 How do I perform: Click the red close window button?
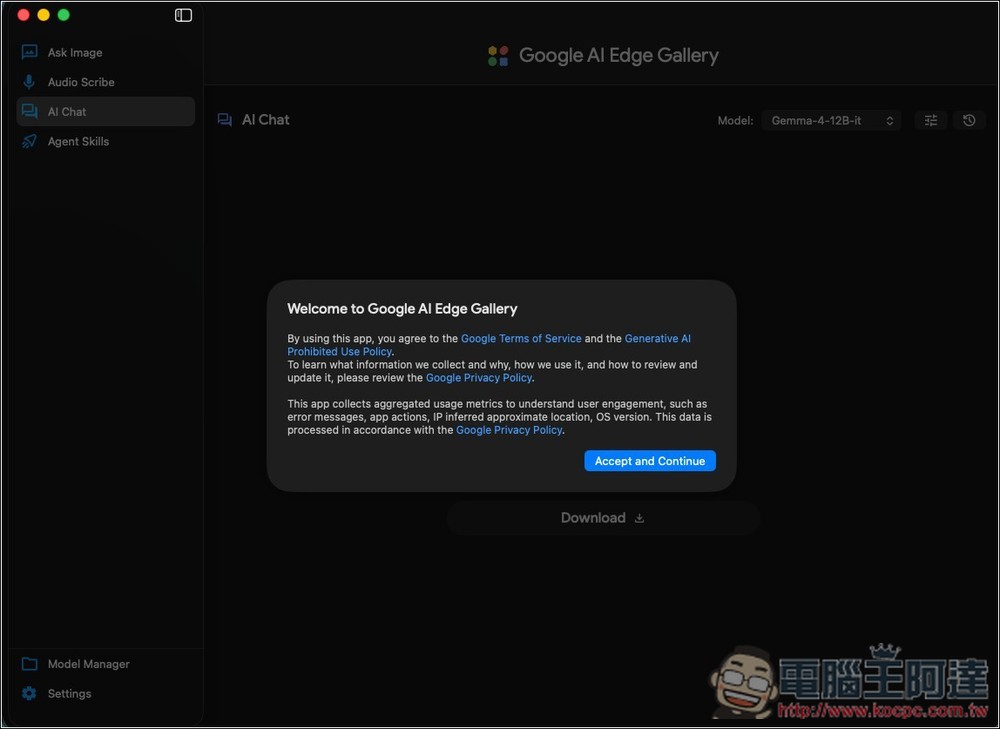click(x=24, y=15)
